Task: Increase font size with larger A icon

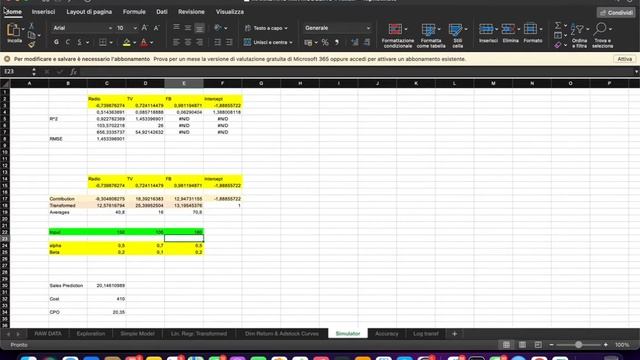Action: [x=144, y=28]
